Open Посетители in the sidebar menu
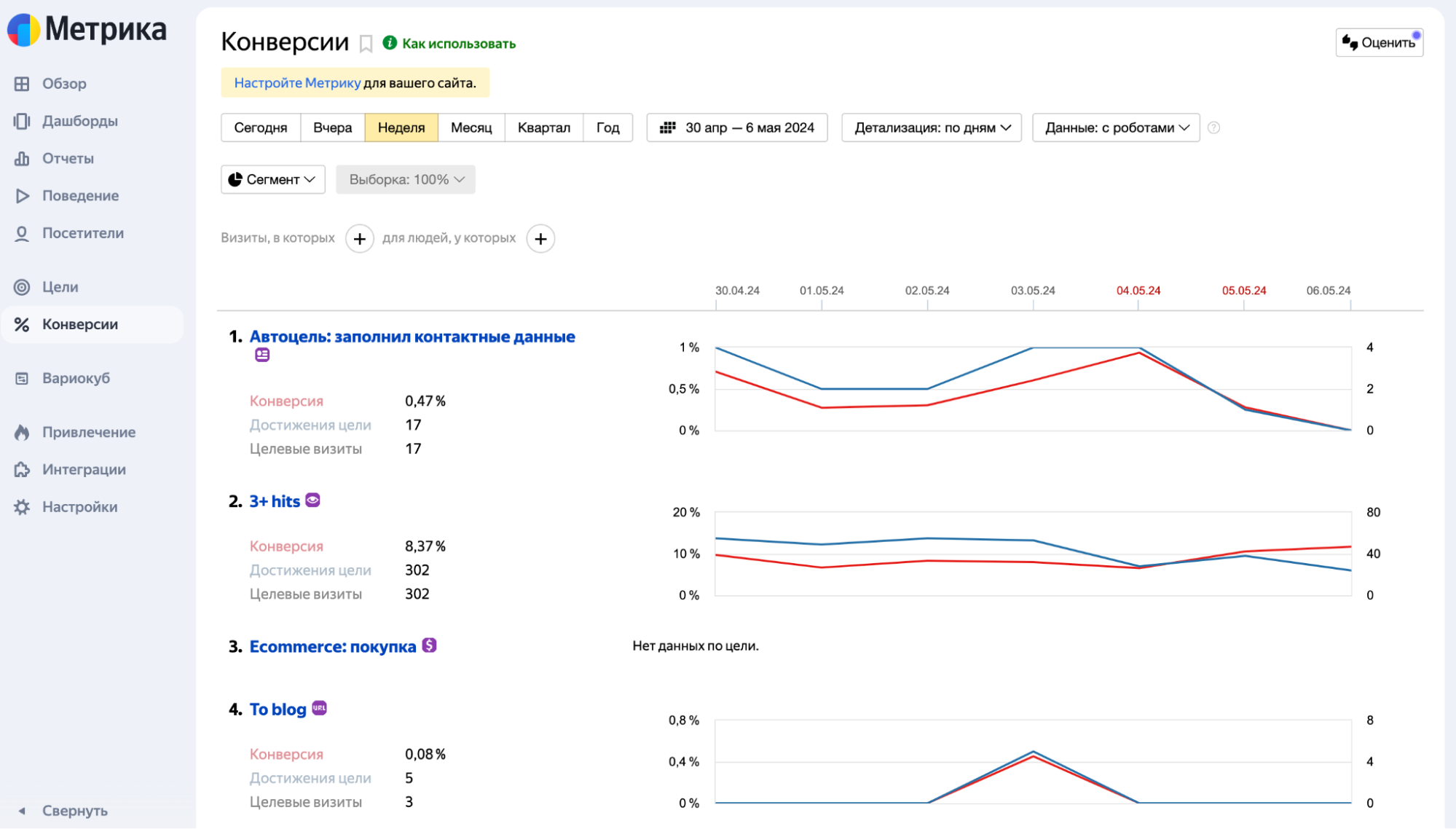This screenshot has height=829, width=1456. coord(83,233)
